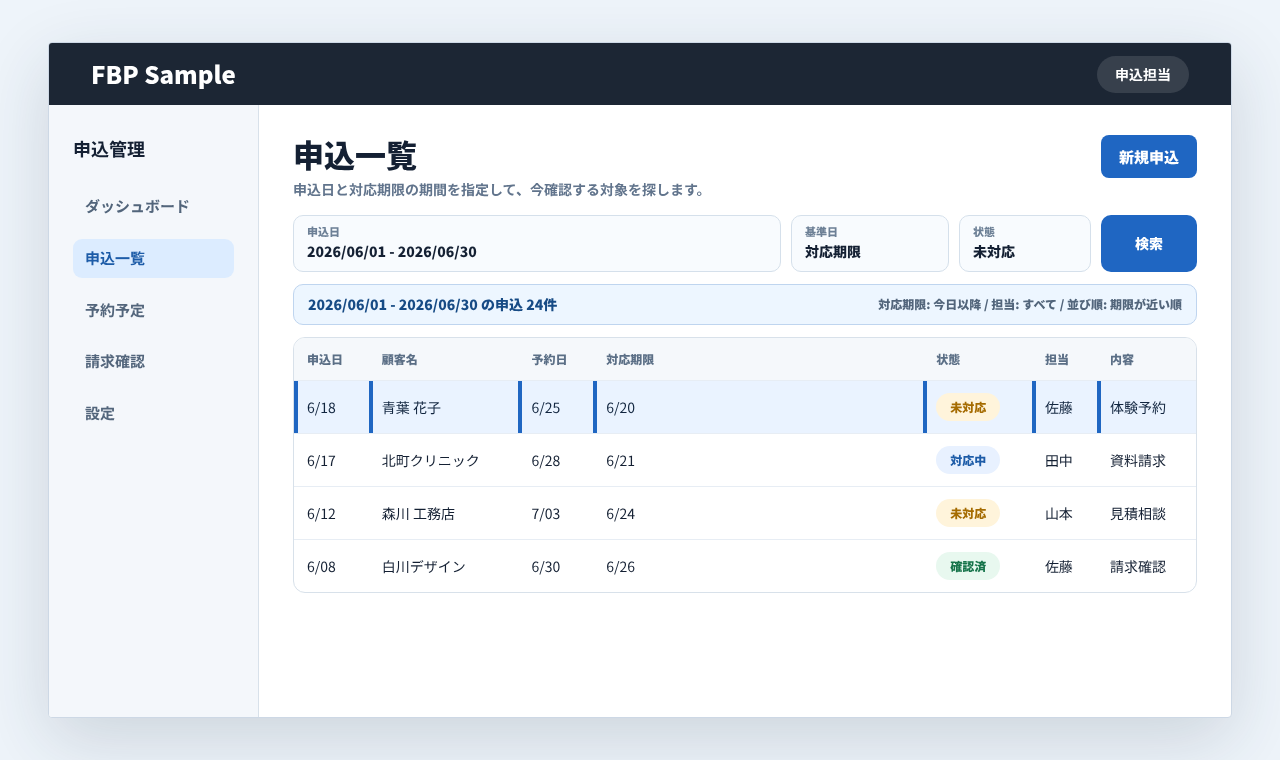The height and width of the screenshot is (760, 1280).
Task: Click the 確認済 status badge
Action: (x=968, y=567)
